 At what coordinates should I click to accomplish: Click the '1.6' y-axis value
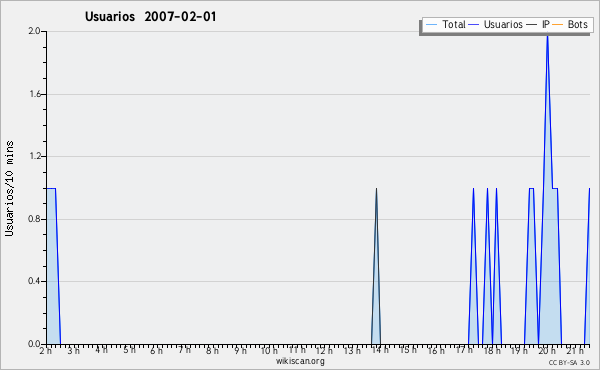(35, 94)
